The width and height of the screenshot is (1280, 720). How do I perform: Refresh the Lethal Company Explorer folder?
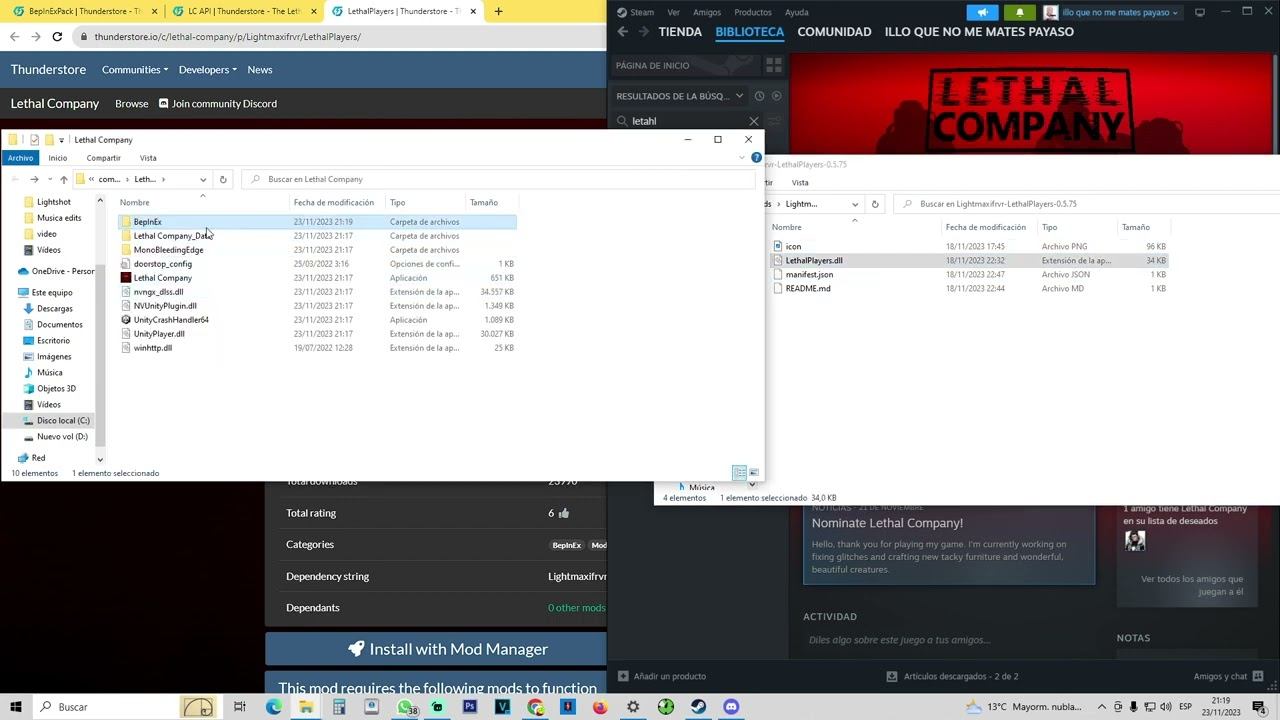tap(223, 179)
